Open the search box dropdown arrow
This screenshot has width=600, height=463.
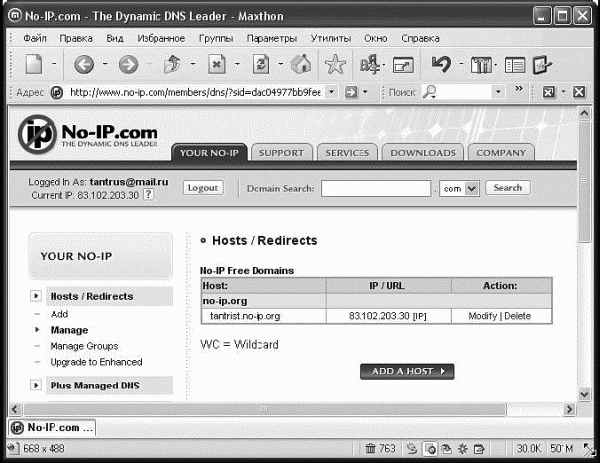(498, 92)
